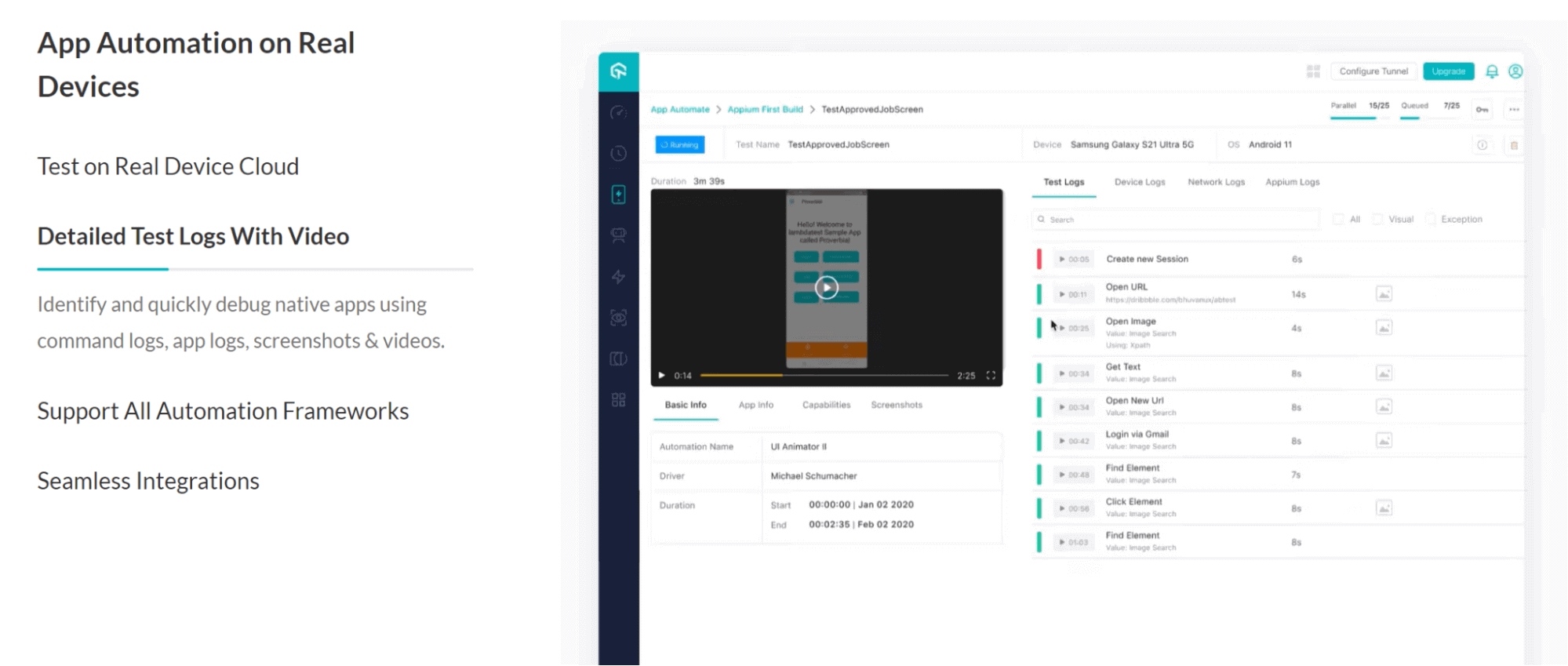
Task: Open the robot automation sidebar icon
Action: 618,235
